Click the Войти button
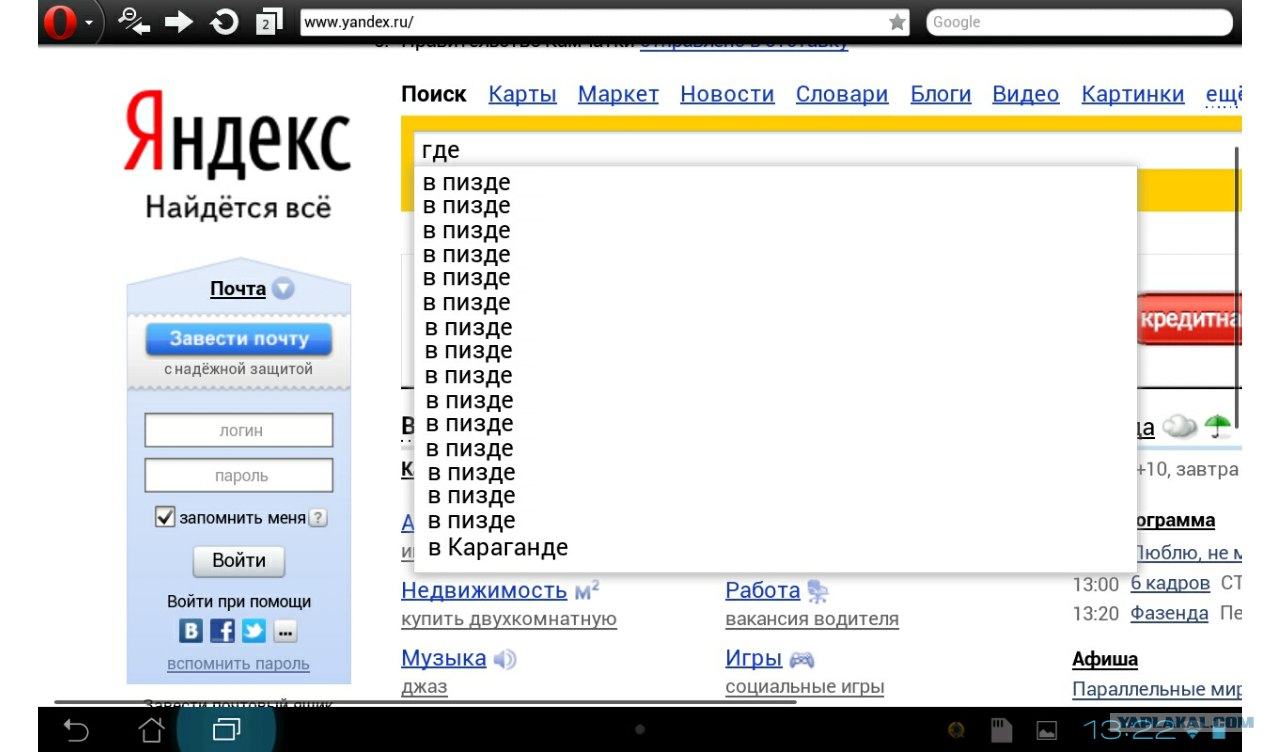 239,561
